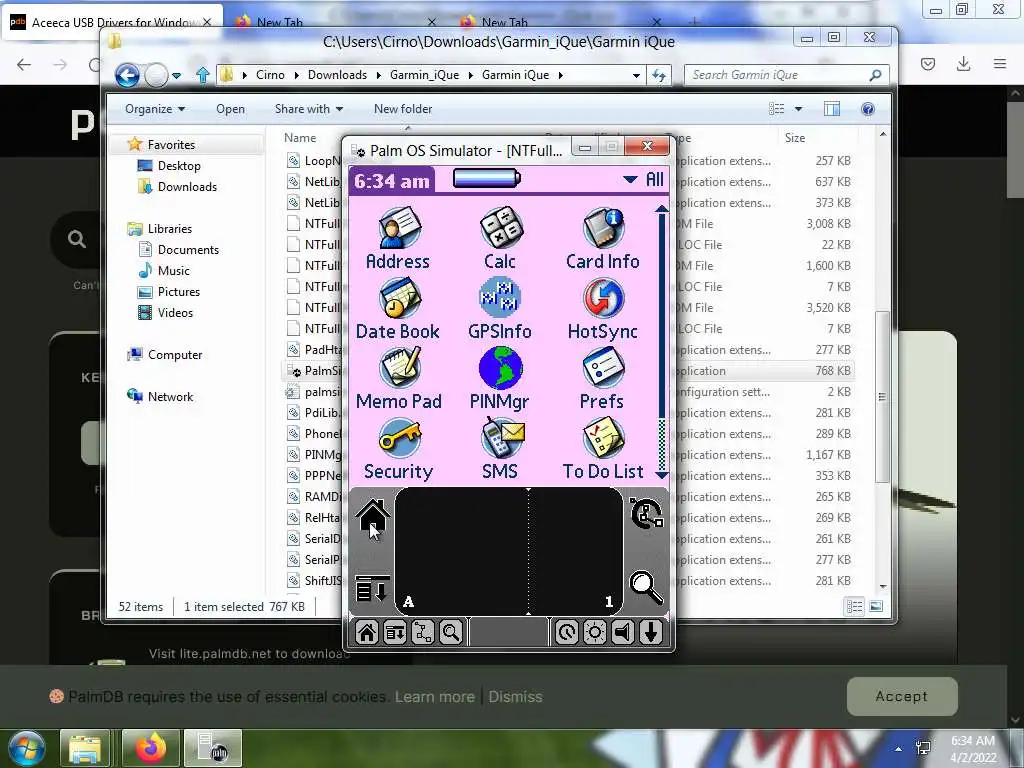Click the Explorer Help icon

pyautogui.click(x=868, y=109)
